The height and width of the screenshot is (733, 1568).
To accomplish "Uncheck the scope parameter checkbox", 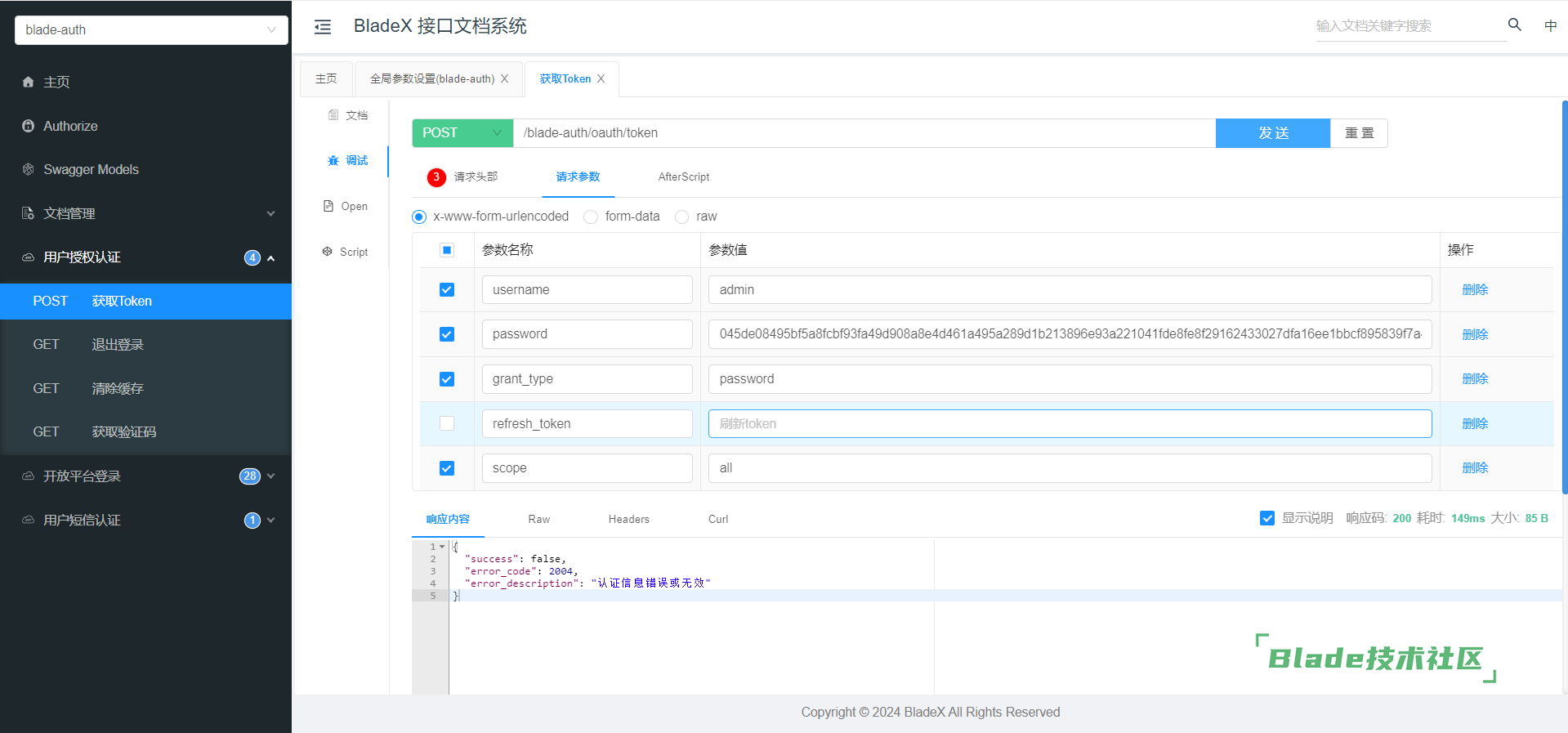I will 447,468.
